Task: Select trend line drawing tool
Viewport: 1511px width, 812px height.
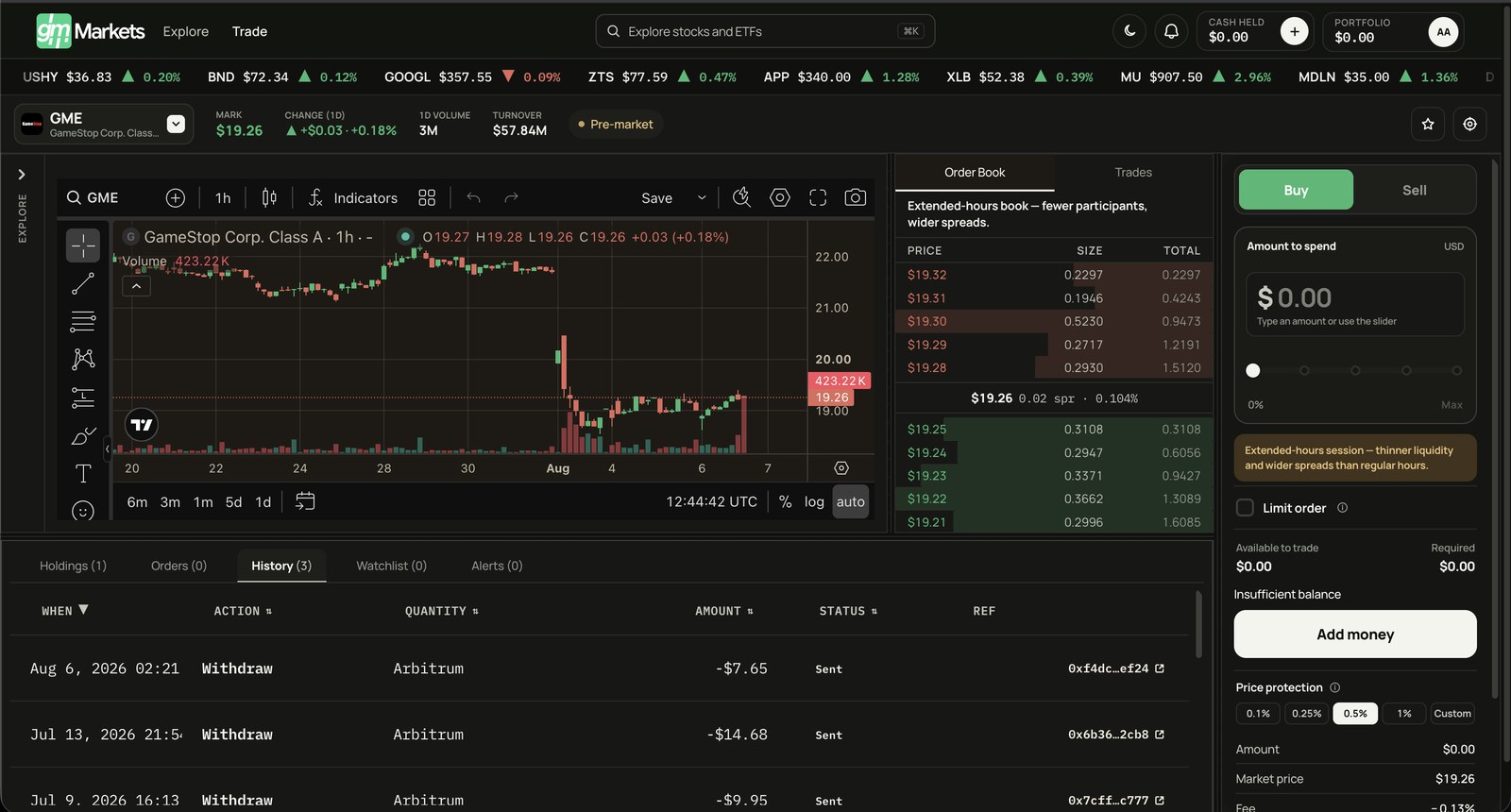Action: 83,283
